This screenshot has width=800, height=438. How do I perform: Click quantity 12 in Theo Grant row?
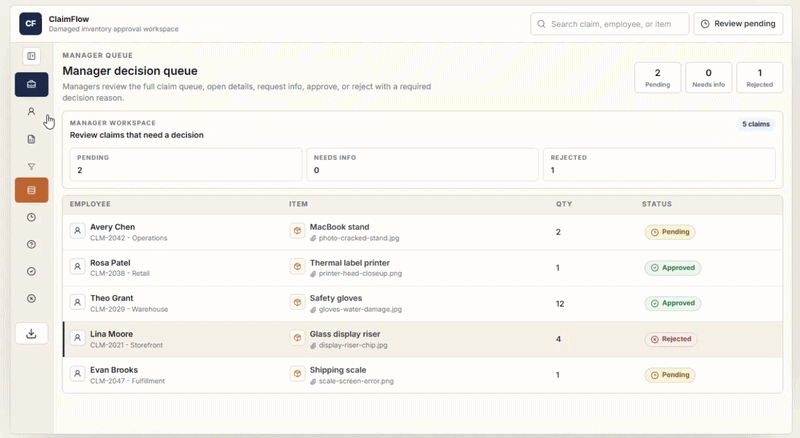coord(560,304)
